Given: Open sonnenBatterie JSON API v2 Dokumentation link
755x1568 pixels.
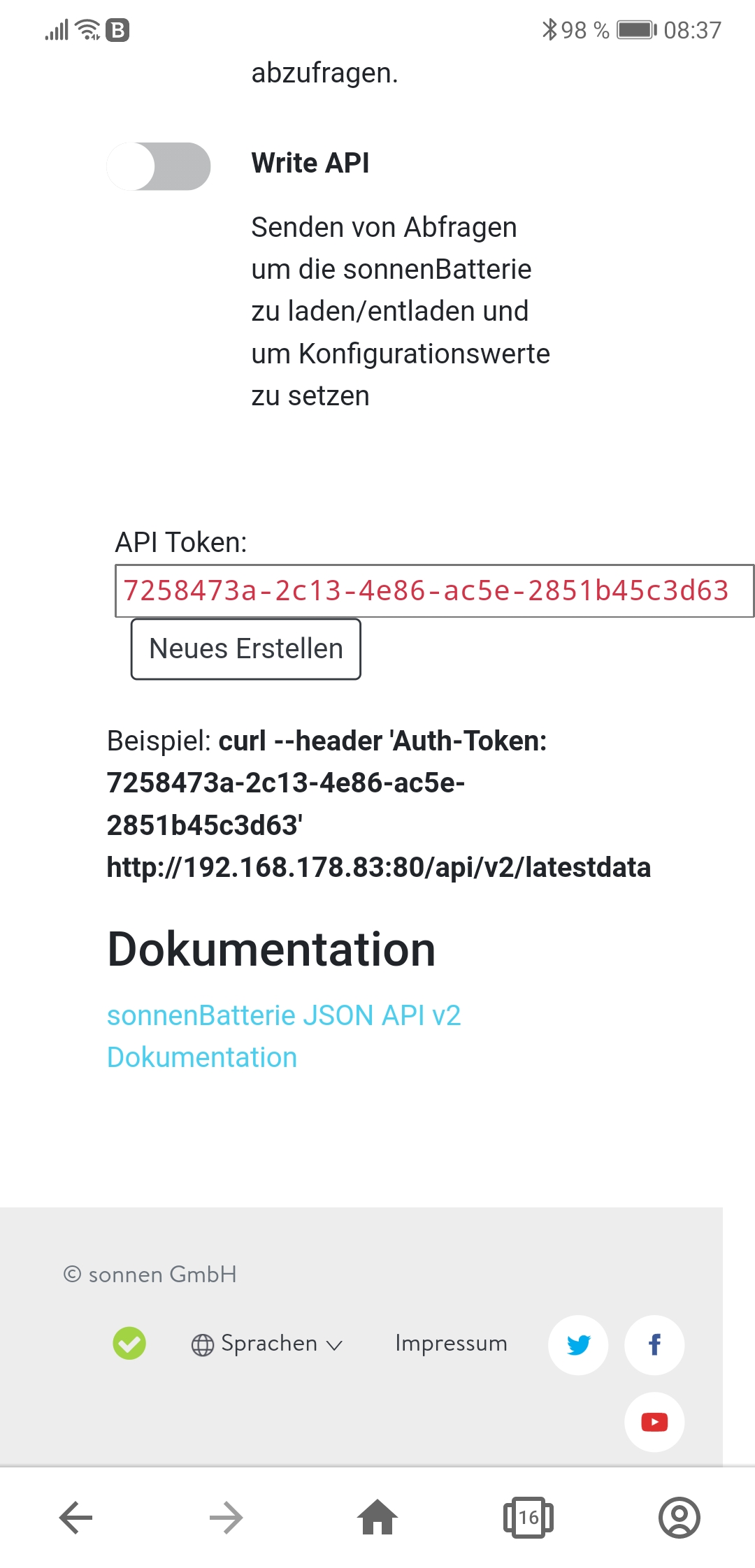Looking at the screenshot, I should click(x=283, y=1036).
